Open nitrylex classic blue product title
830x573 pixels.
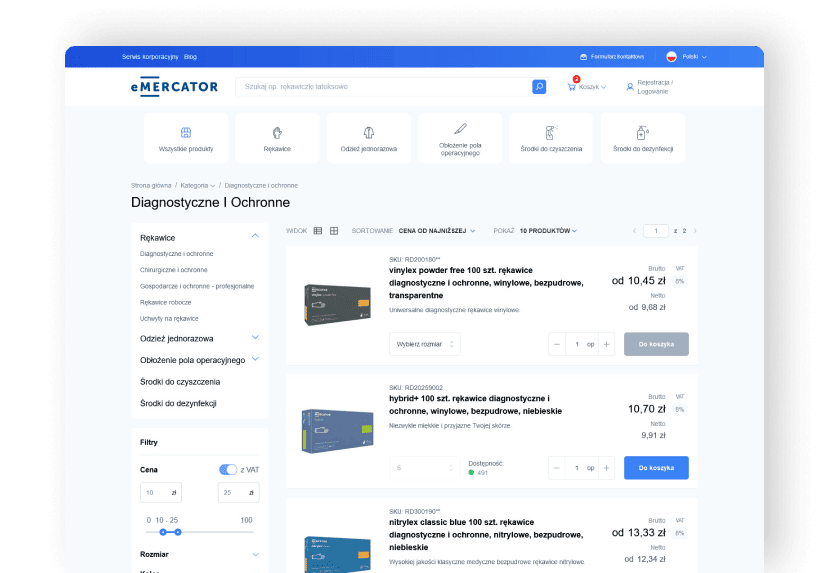486,535
